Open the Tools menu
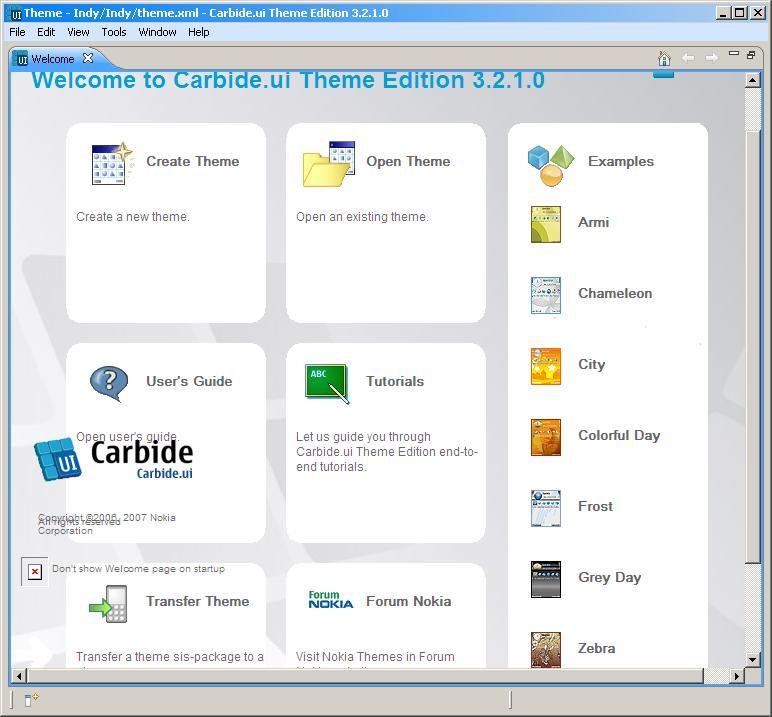The image size is (772, 717). [x=114, y=32]
